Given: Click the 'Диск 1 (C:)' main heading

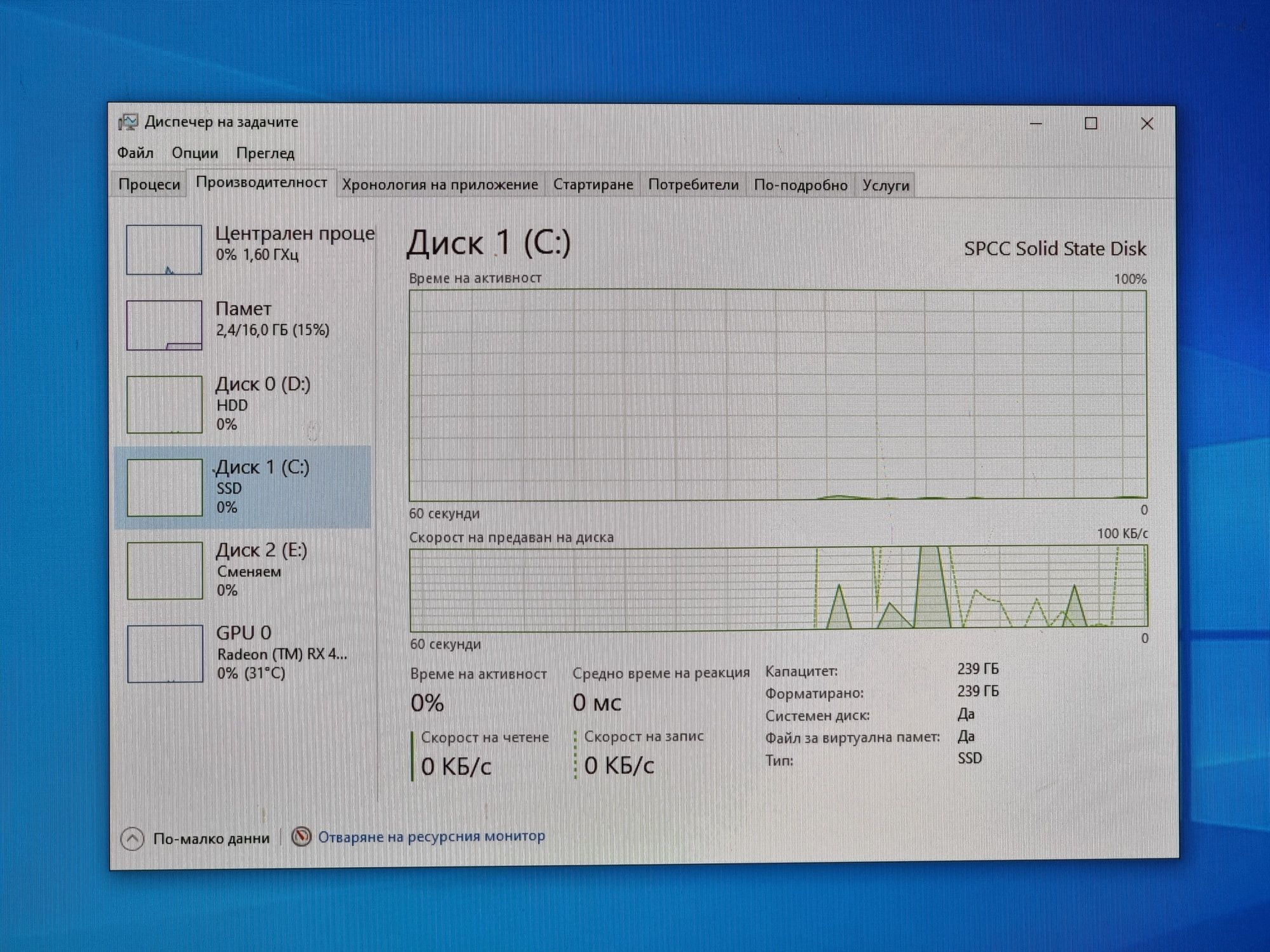Looking at the screenshot, I should click(x=489, y=242).
